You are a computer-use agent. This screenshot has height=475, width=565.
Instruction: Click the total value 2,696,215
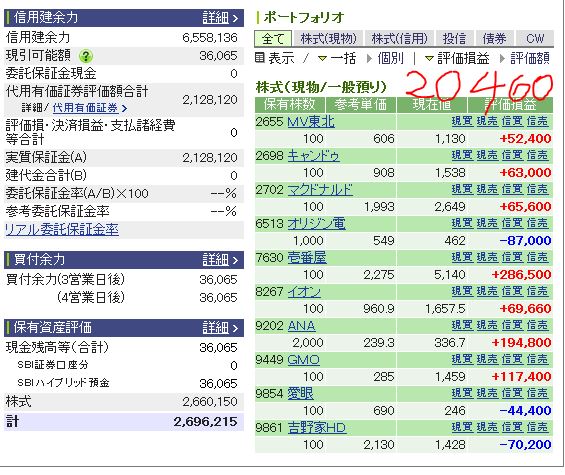(x=205, y=422)
